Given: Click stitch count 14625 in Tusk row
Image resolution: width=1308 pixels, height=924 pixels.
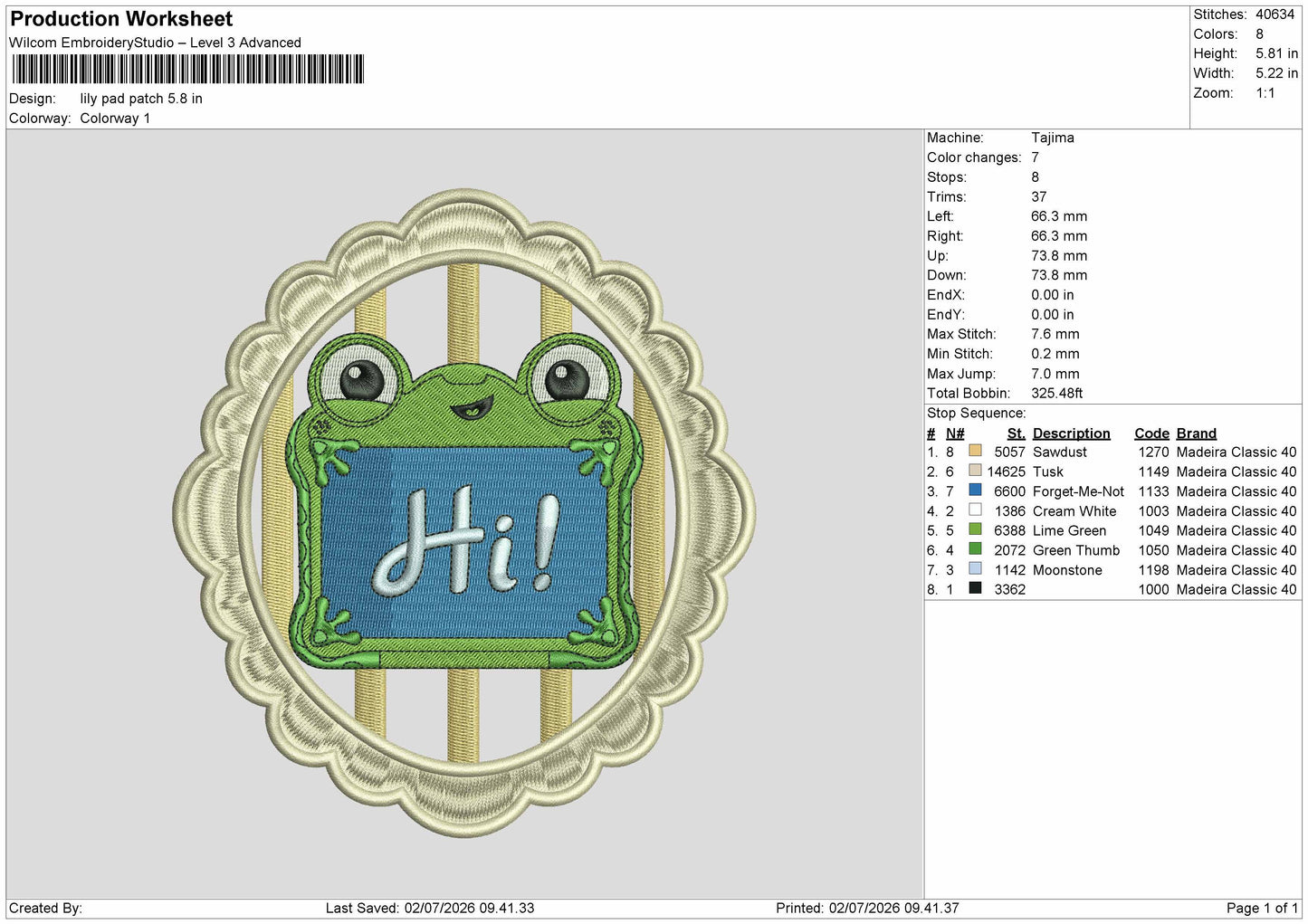Looking at the screenshot, I should 1006,472.
